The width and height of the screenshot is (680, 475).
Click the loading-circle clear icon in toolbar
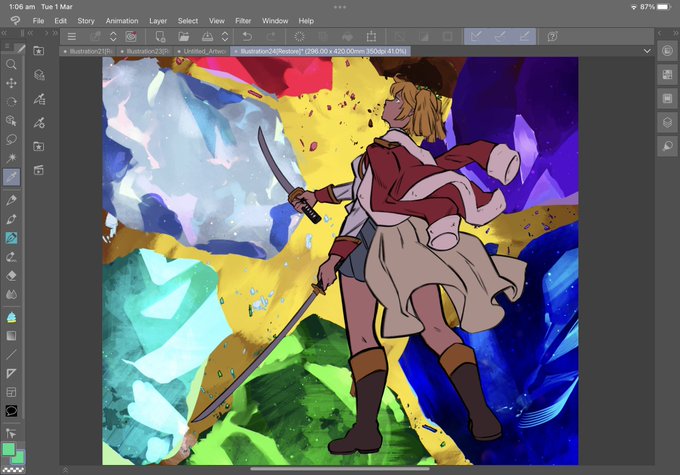pyautogui.click(x=299, y=36)
